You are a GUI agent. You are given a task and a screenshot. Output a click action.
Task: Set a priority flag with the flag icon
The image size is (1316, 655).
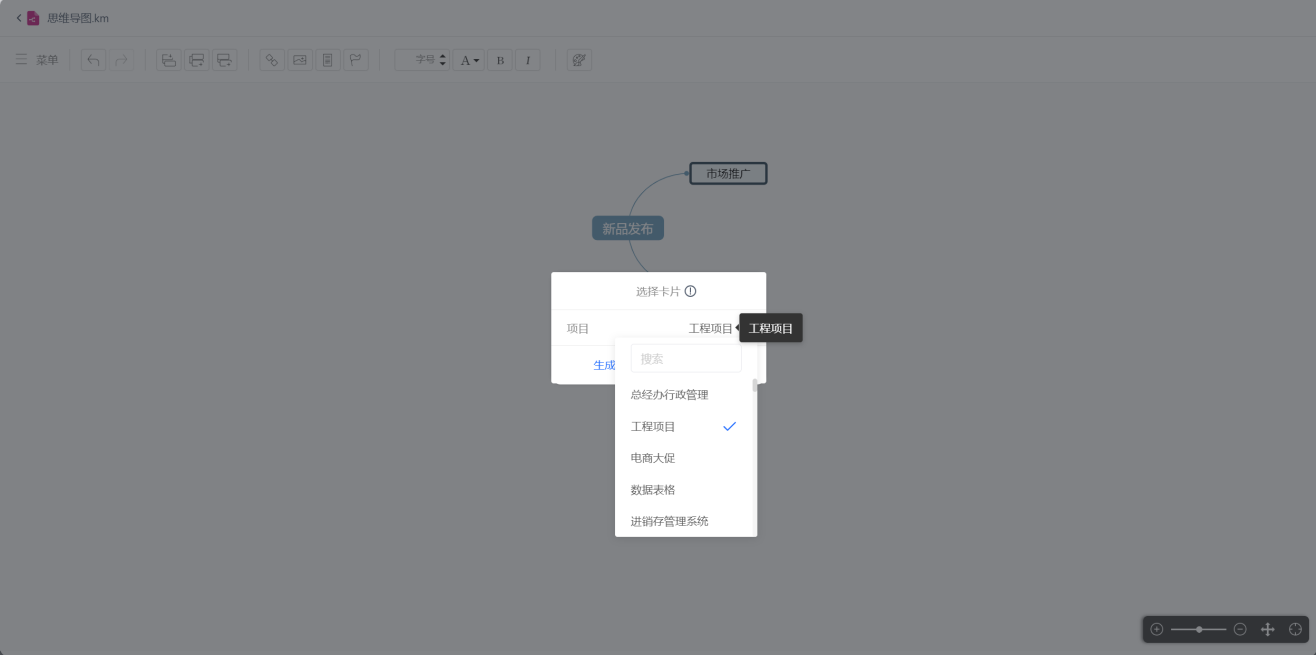click(356, 60)
